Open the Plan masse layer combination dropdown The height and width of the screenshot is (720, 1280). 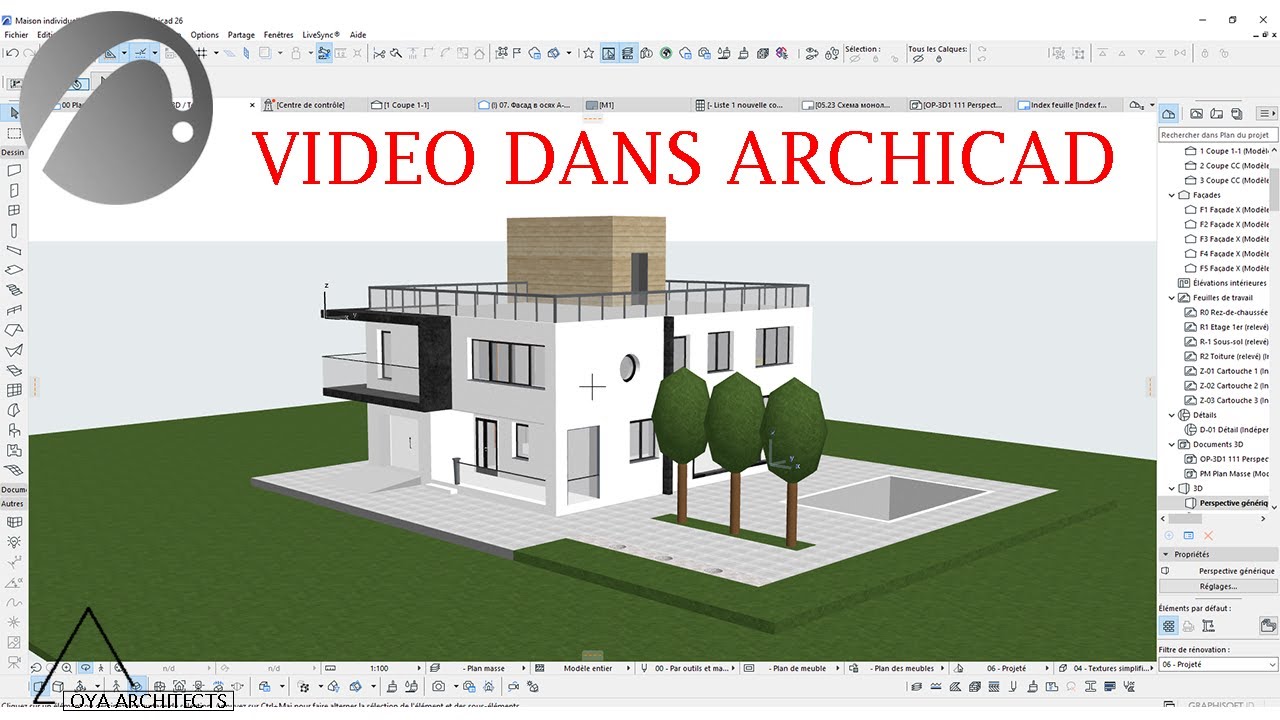click(x=486, y=668)
